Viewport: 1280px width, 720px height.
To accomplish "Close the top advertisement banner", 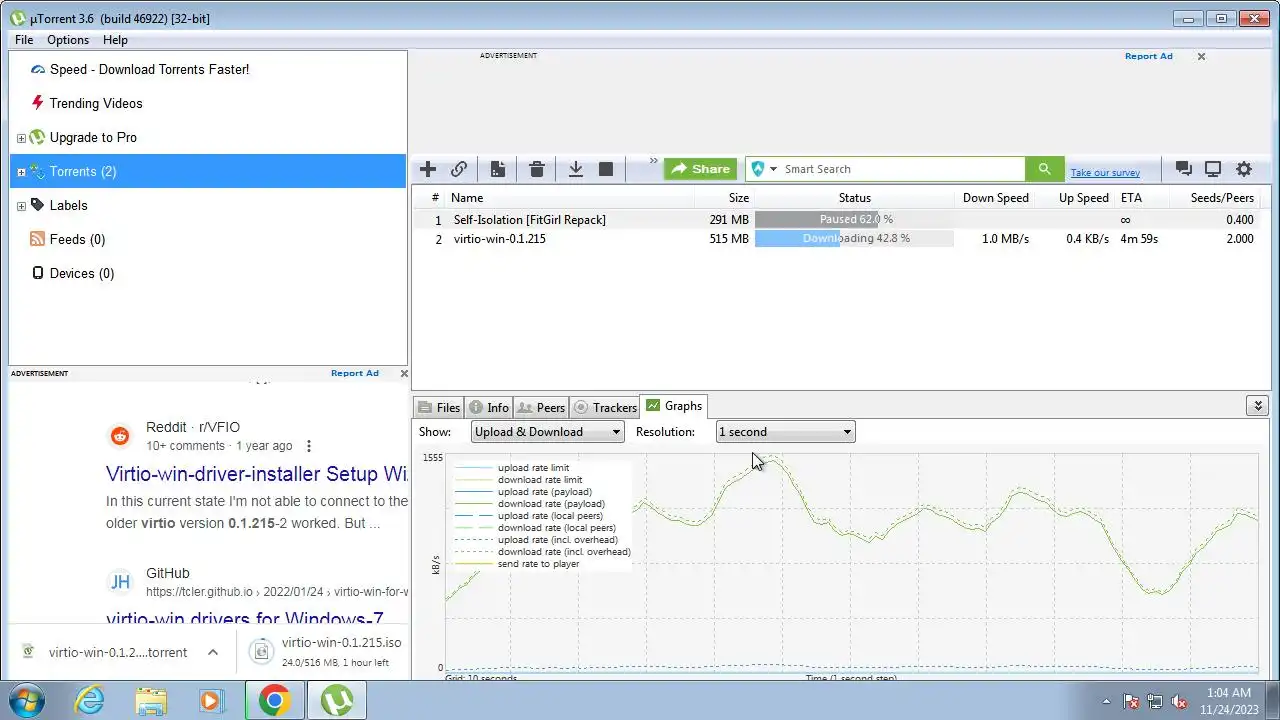I will pos(1201,56).
